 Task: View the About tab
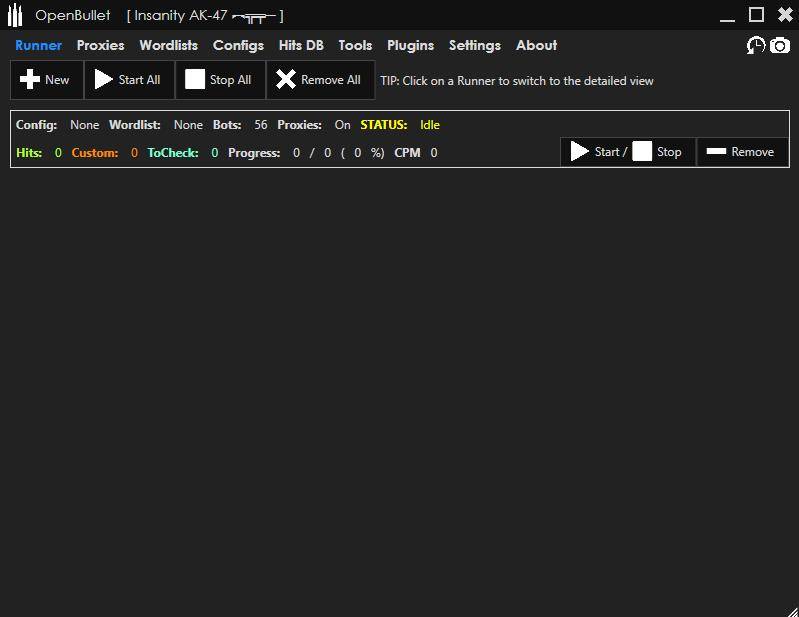point(536,45)
